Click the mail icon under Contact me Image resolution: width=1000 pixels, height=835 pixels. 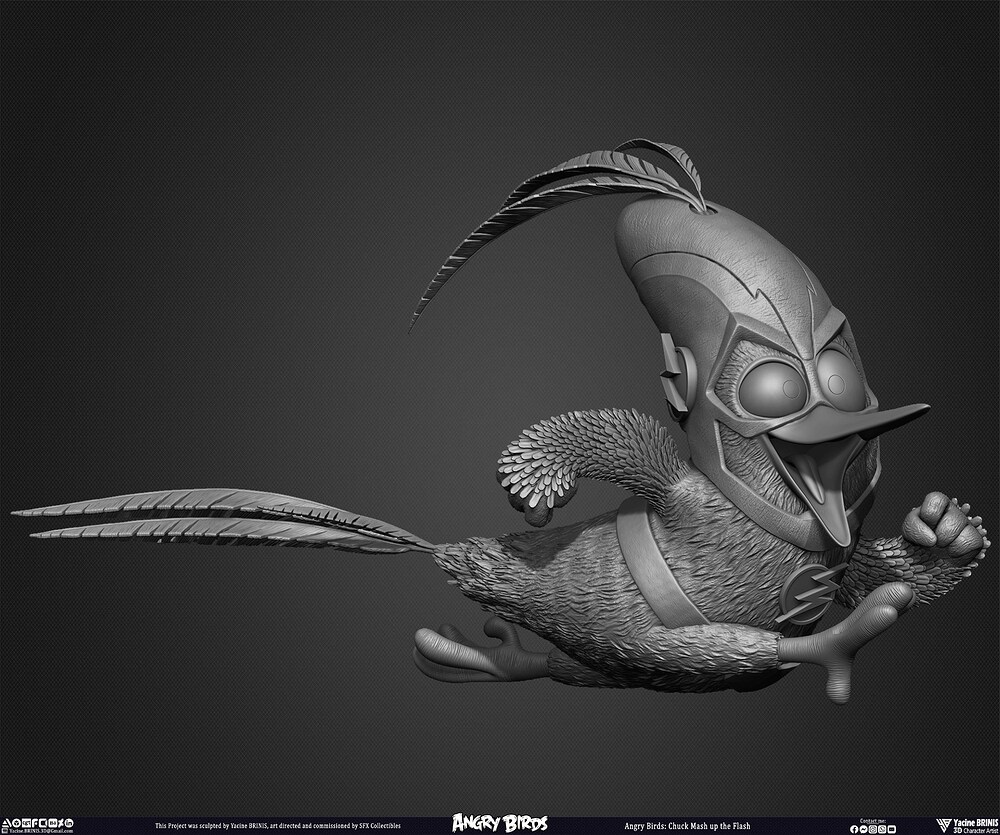tap(892, 829)
